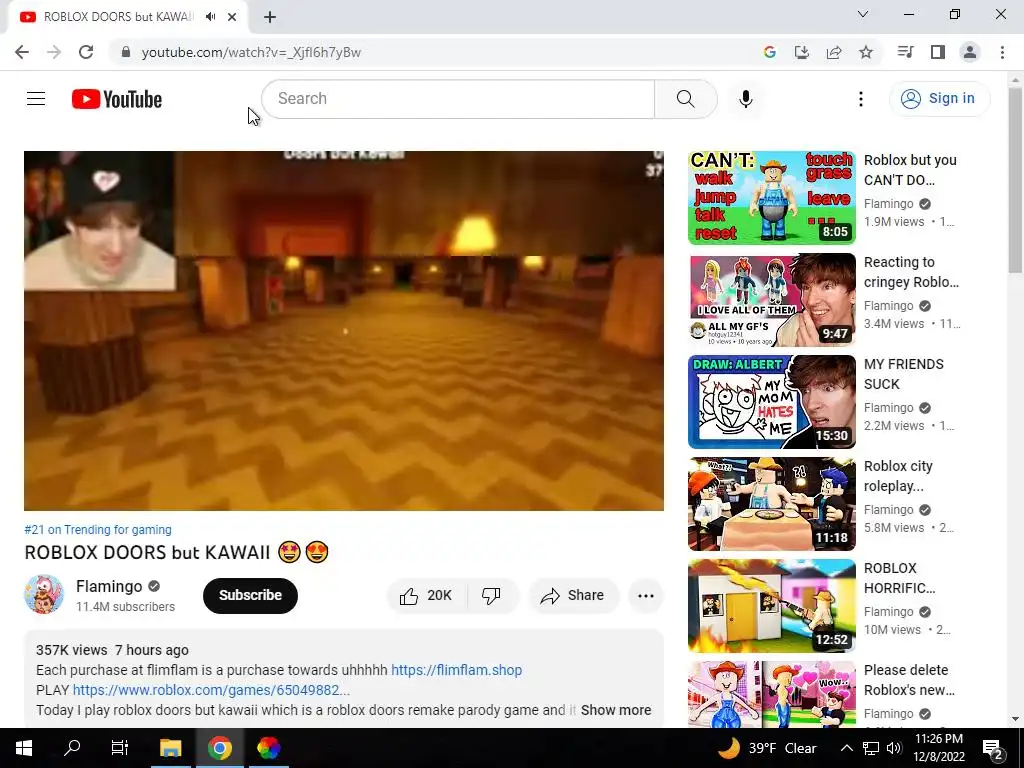
Task: Subscribe to Flamingo channel
Action: coord(250,596)
